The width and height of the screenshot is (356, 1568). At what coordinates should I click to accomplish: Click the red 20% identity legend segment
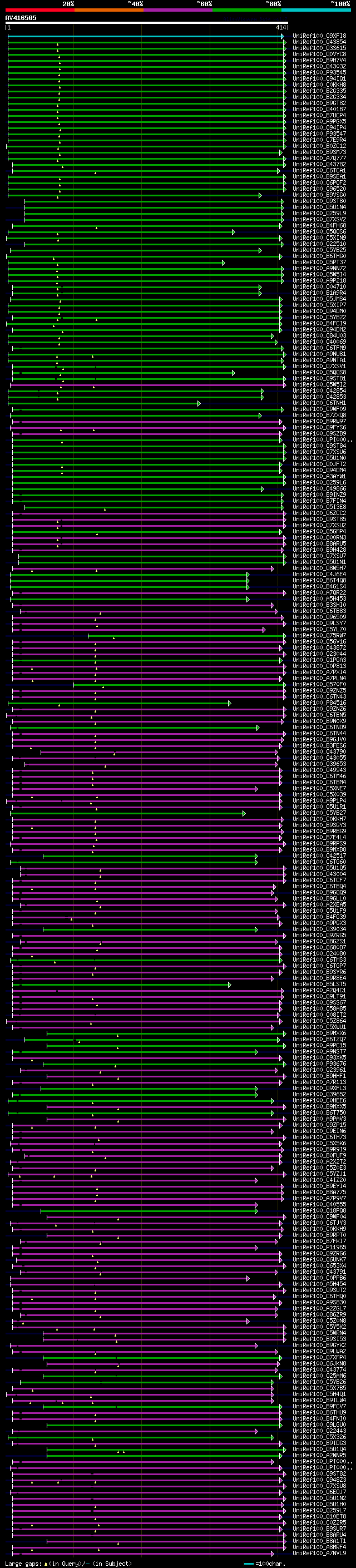tap(39, 10)
